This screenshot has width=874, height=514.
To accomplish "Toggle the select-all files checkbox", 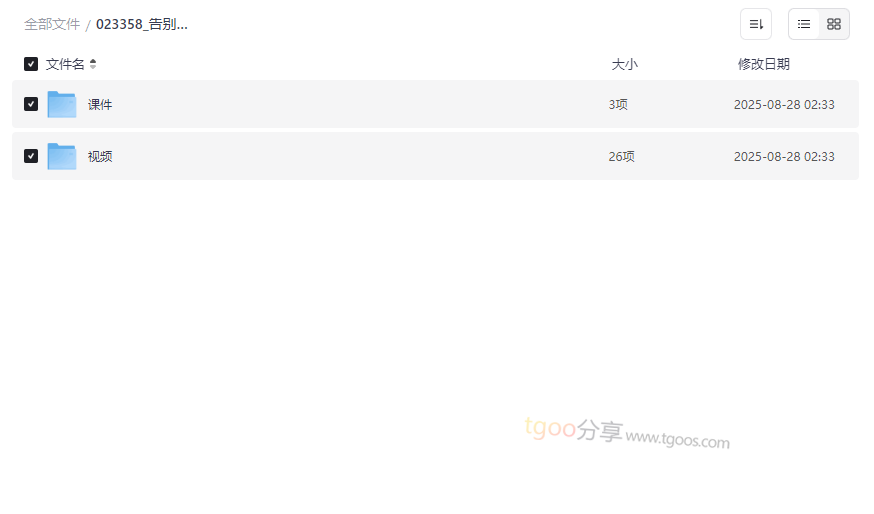I will point(31,64).
